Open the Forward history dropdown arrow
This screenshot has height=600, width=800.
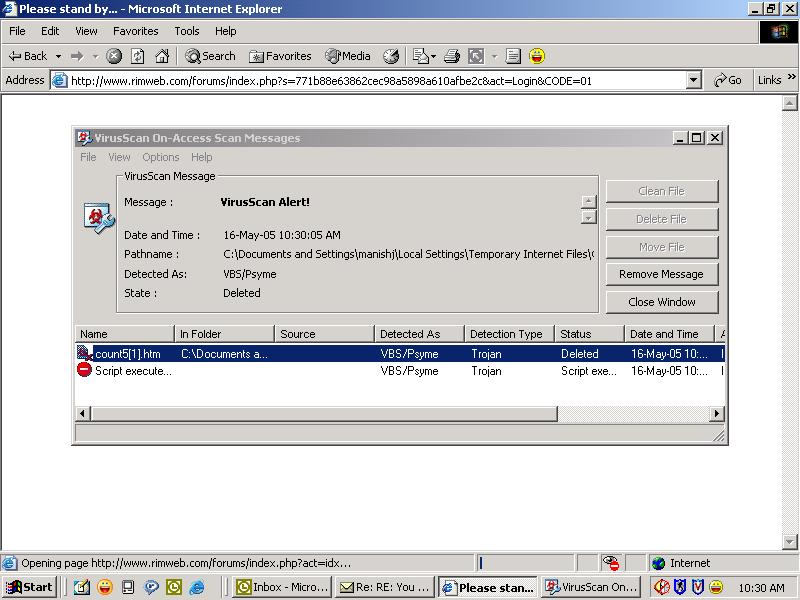pos(95,56)
